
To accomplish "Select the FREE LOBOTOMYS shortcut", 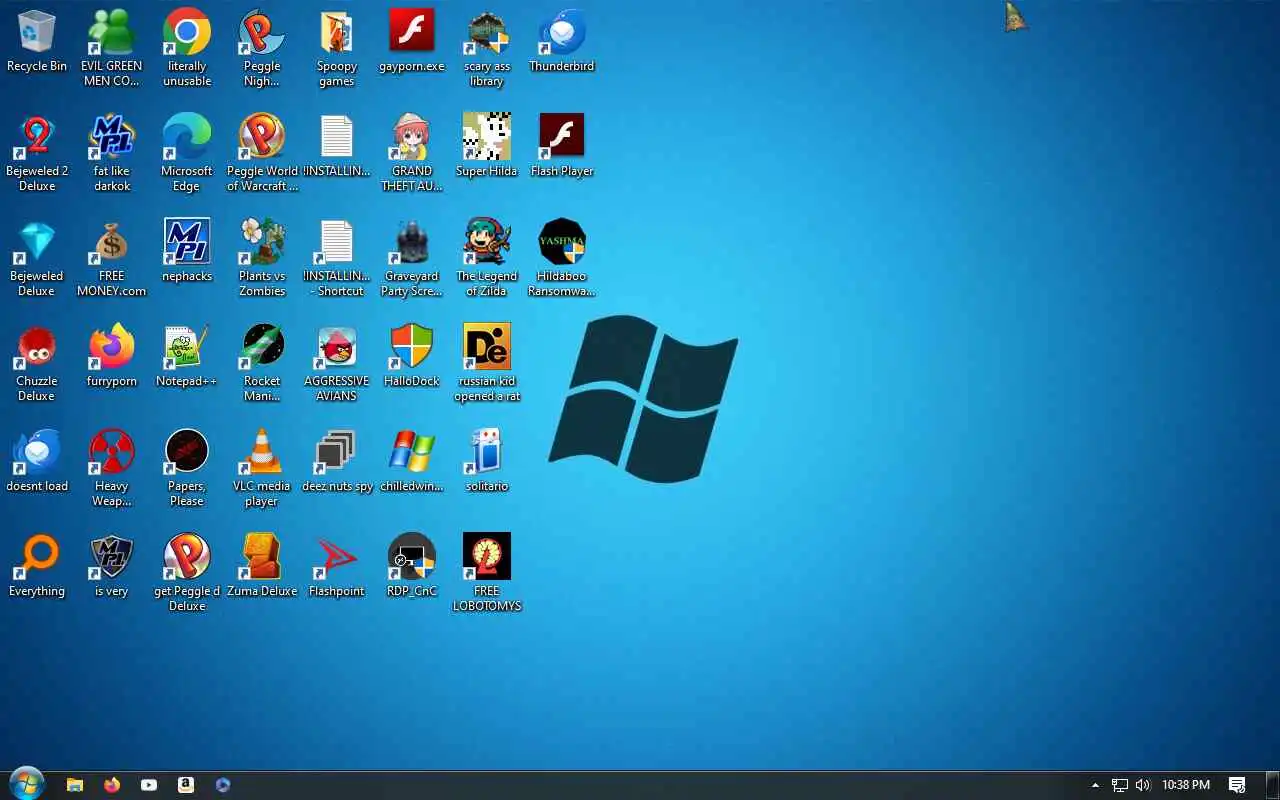I will pos(487,574).
